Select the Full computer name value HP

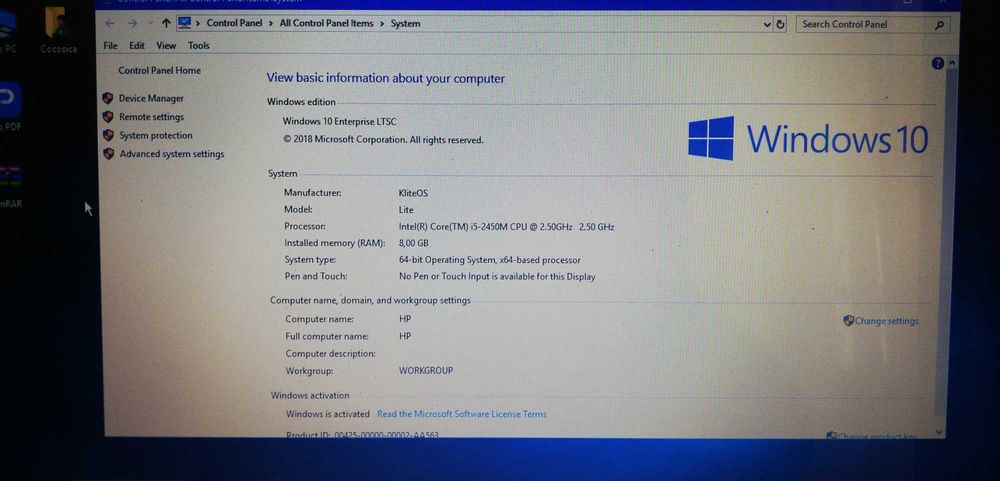[x=405, y=336]
